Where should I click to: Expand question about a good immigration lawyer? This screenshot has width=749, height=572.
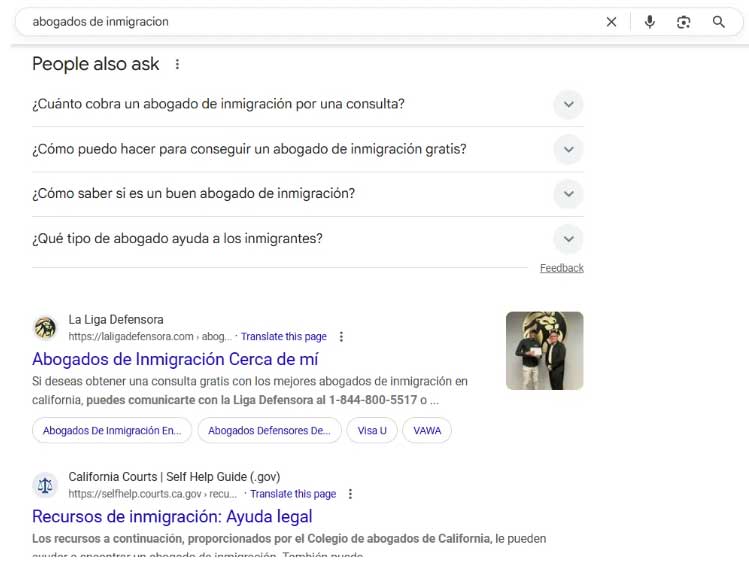568,194
